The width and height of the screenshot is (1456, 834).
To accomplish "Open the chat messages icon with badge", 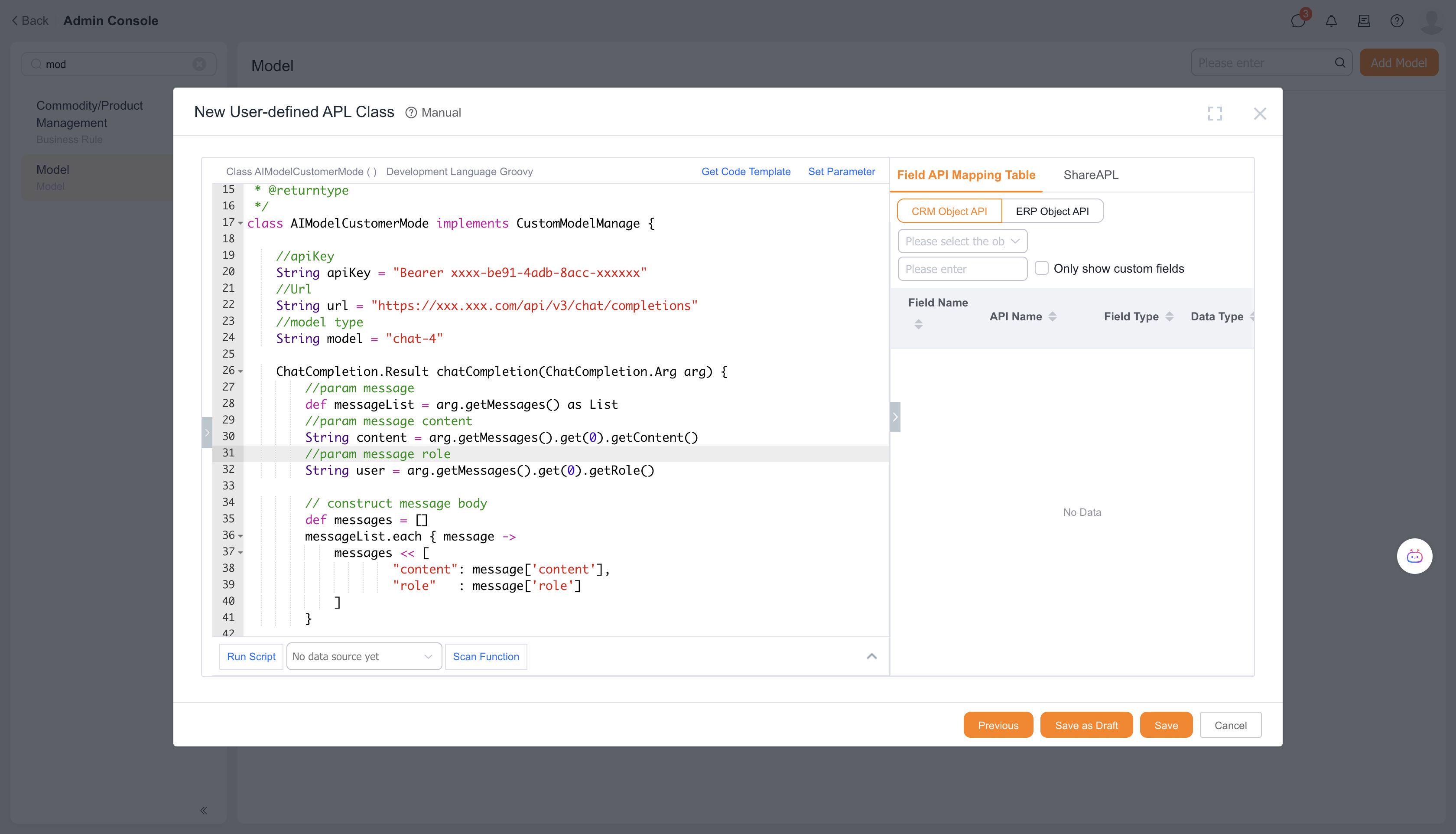I will pyautogui.click(x=1298, y=21).
